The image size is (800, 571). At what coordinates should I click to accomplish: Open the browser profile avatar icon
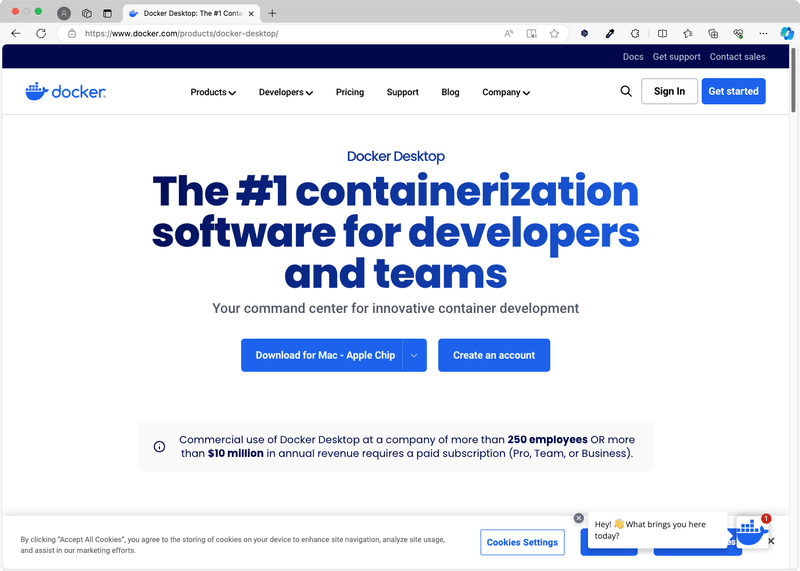point(64,13)
